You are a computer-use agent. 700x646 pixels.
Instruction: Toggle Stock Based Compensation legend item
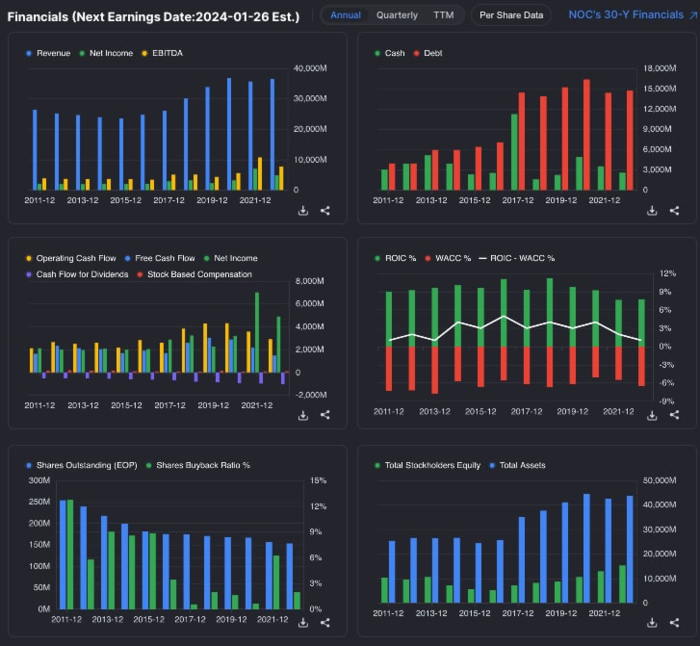point(198,274)
